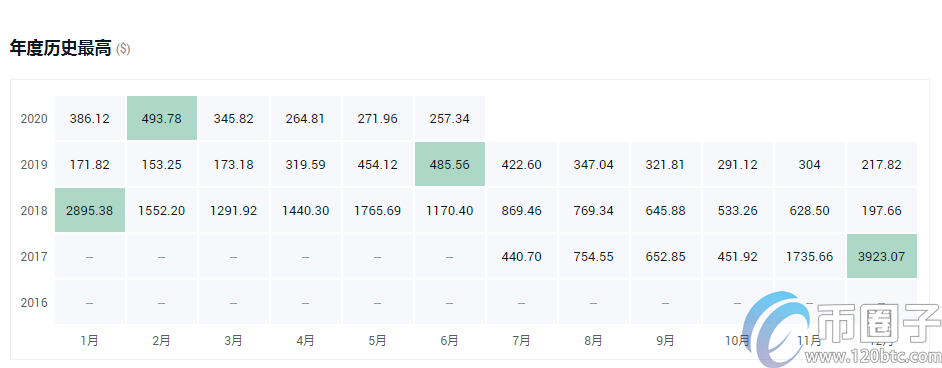
Task: Click the 年度历史最高 heading
Action: 61,49
